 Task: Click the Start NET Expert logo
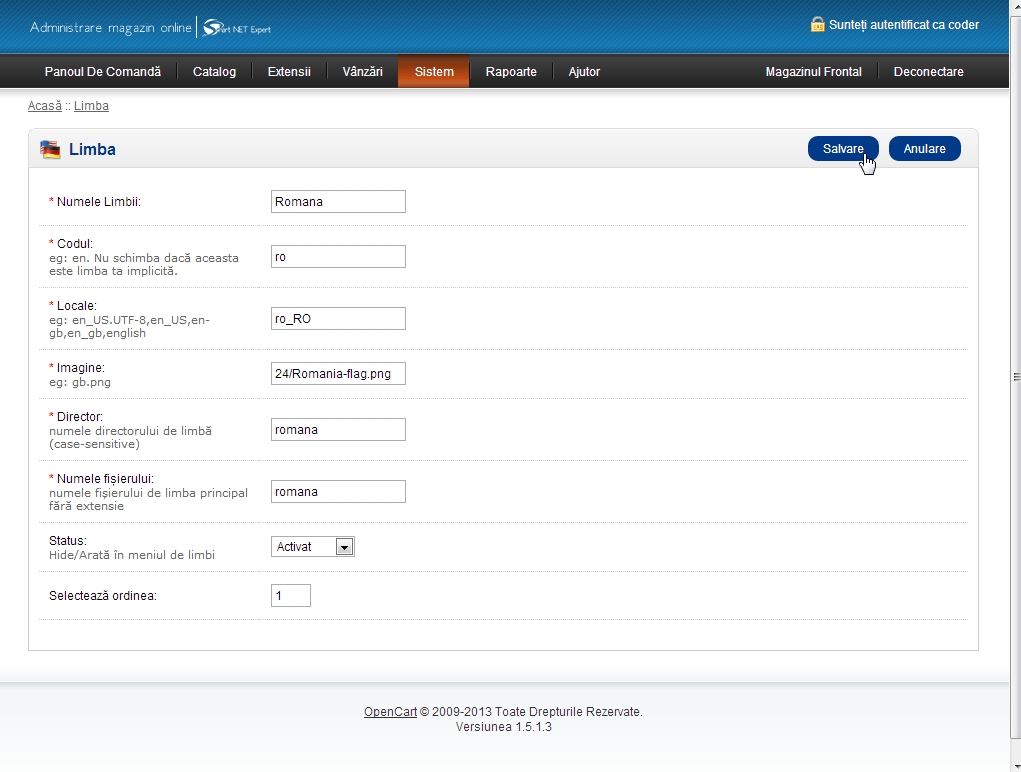(237, 28)
